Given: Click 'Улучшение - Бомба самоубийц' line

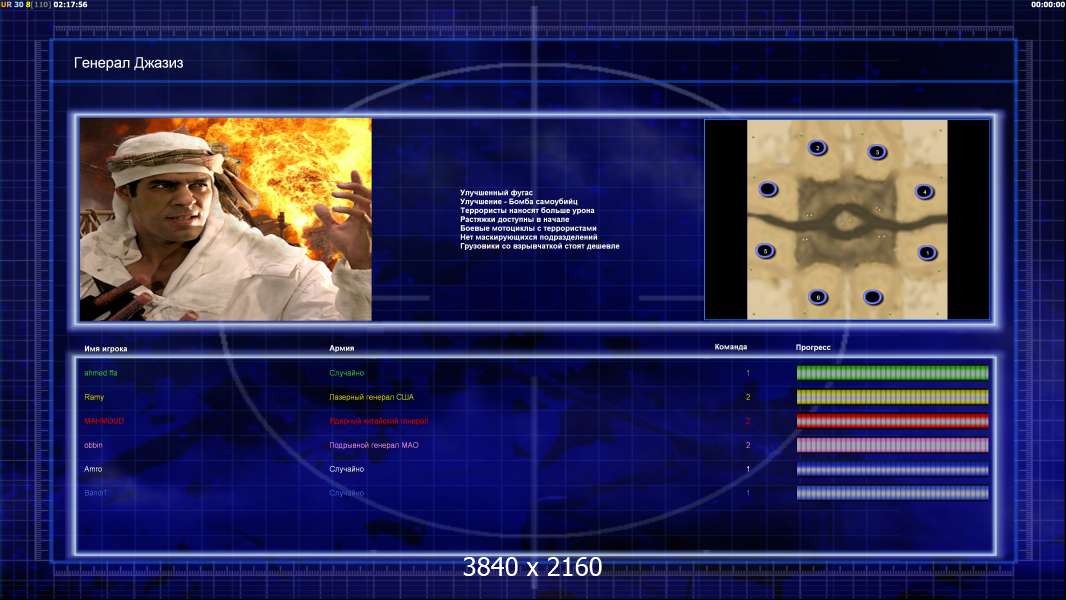Looking at the screenshot, I should tap(519, 202).
